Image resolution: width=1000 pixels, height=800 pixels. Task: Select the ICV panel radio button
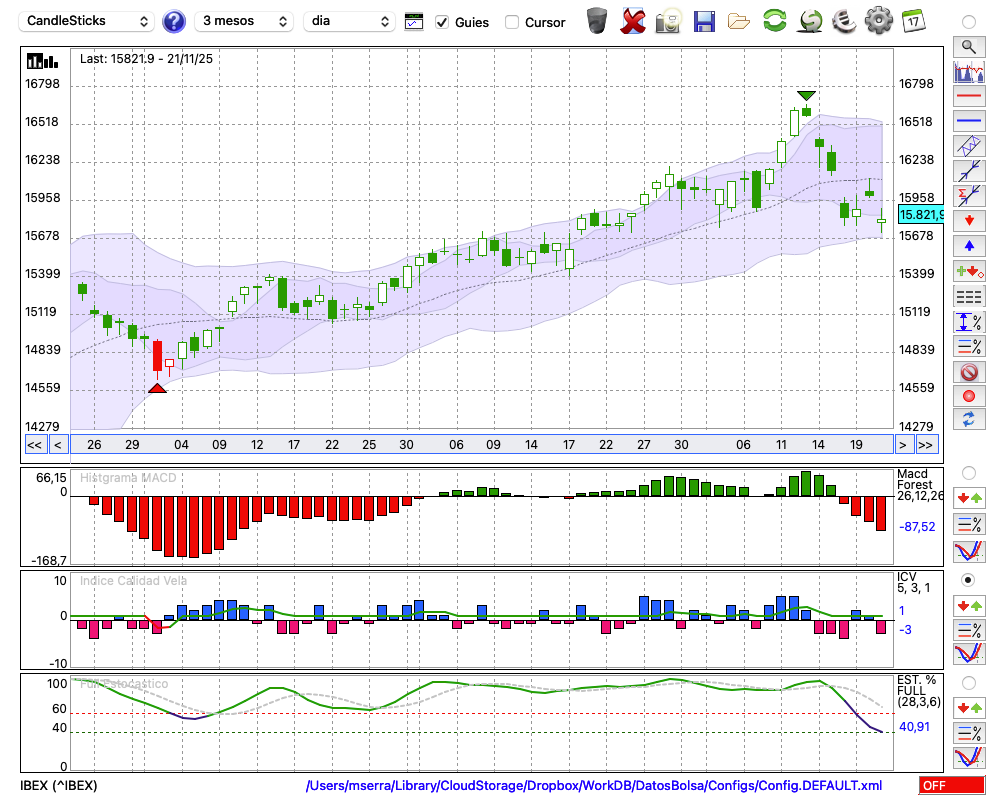pos(969,581)
